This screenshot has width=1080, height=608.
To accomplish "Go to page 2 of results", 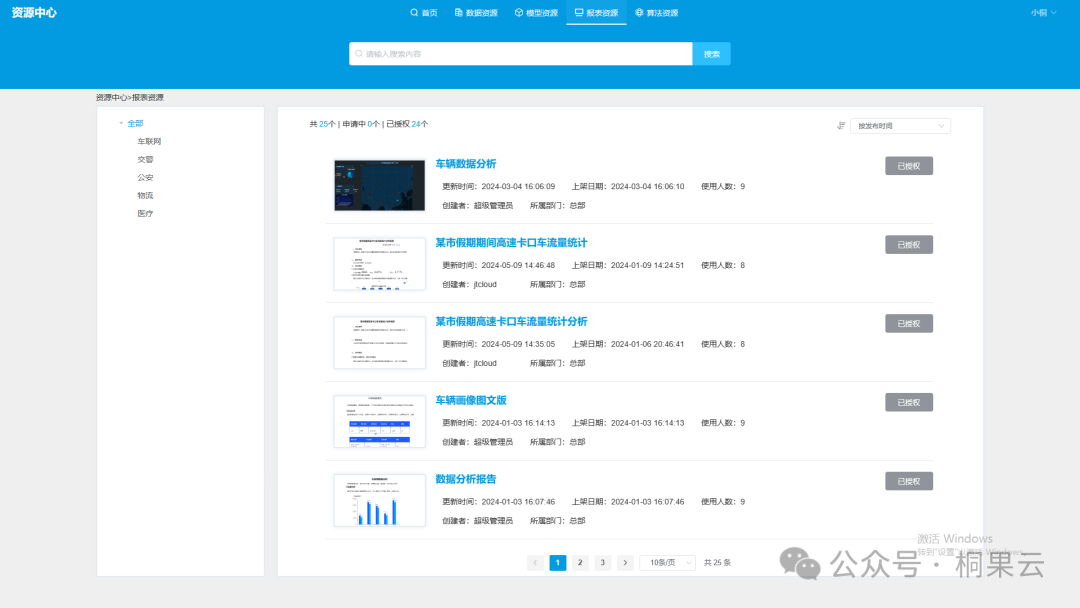I will pyautogui.click(x=580, y=563).
